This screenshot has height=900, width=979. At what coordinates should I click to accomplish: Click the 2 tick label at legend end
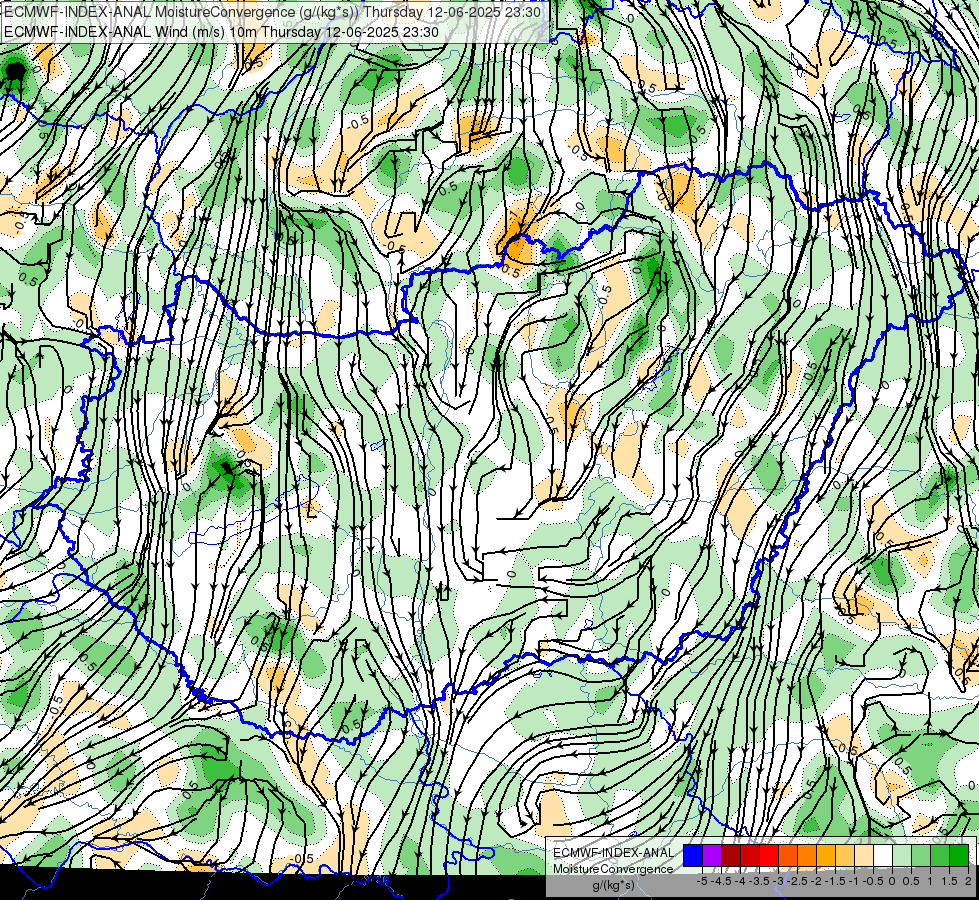tap(968, 881)
